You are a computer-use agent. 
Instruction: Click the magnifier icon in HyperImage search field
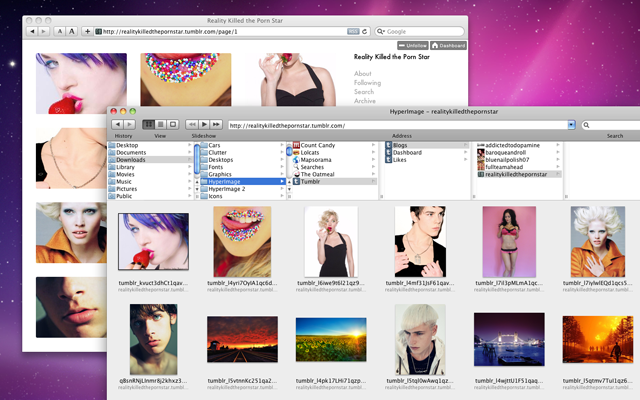pos(586,125)
